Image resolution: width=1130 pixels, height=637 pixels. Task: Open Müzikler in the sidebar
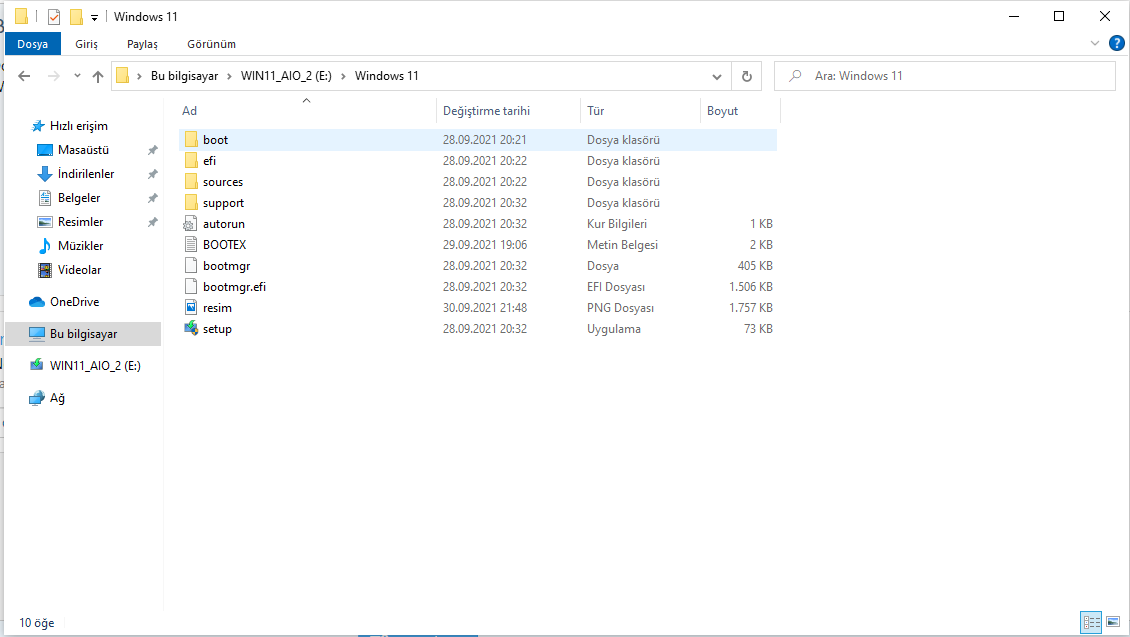tap(81, 246)
